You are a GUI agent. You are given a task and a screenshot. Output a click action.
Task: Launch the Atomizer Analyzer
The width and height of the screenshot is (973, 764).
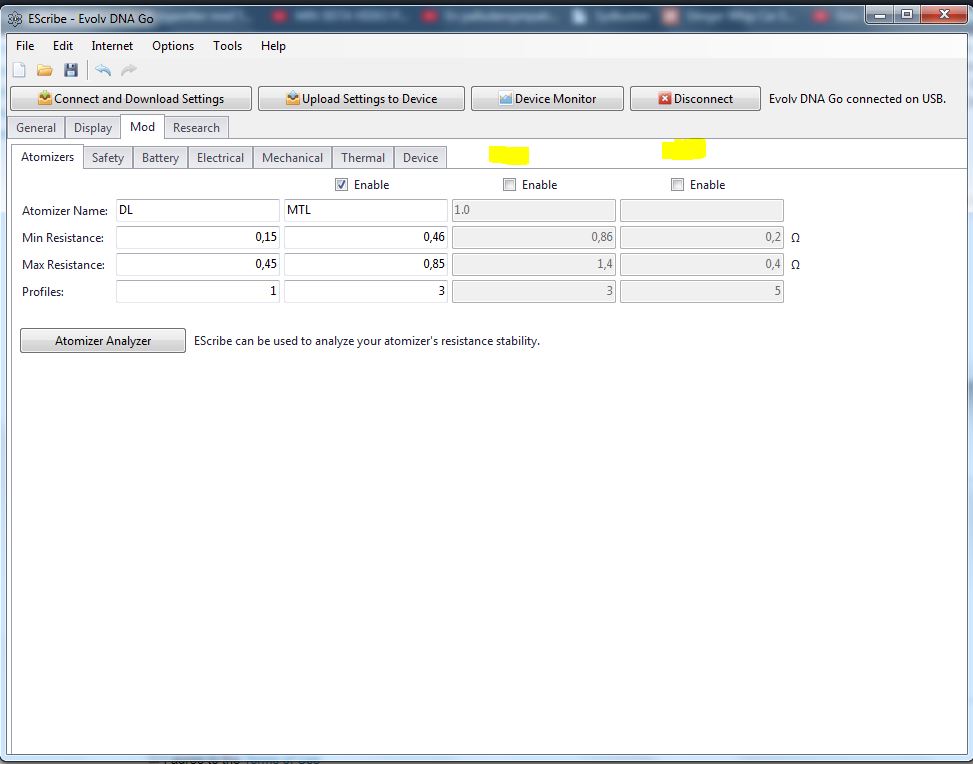point(103,341)
